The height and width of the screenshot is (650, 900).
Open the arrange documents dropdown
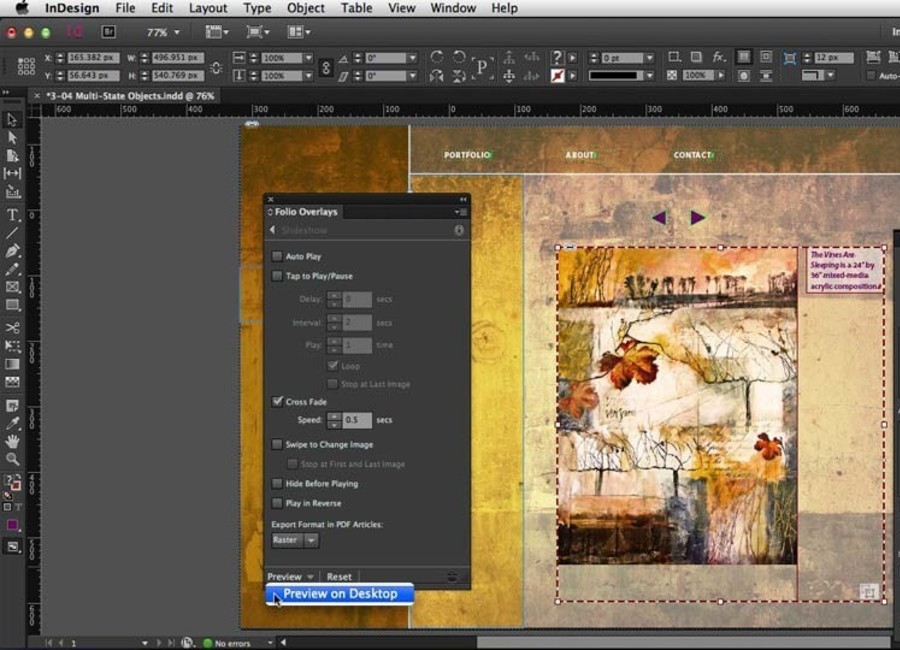(x=299, y=32)
